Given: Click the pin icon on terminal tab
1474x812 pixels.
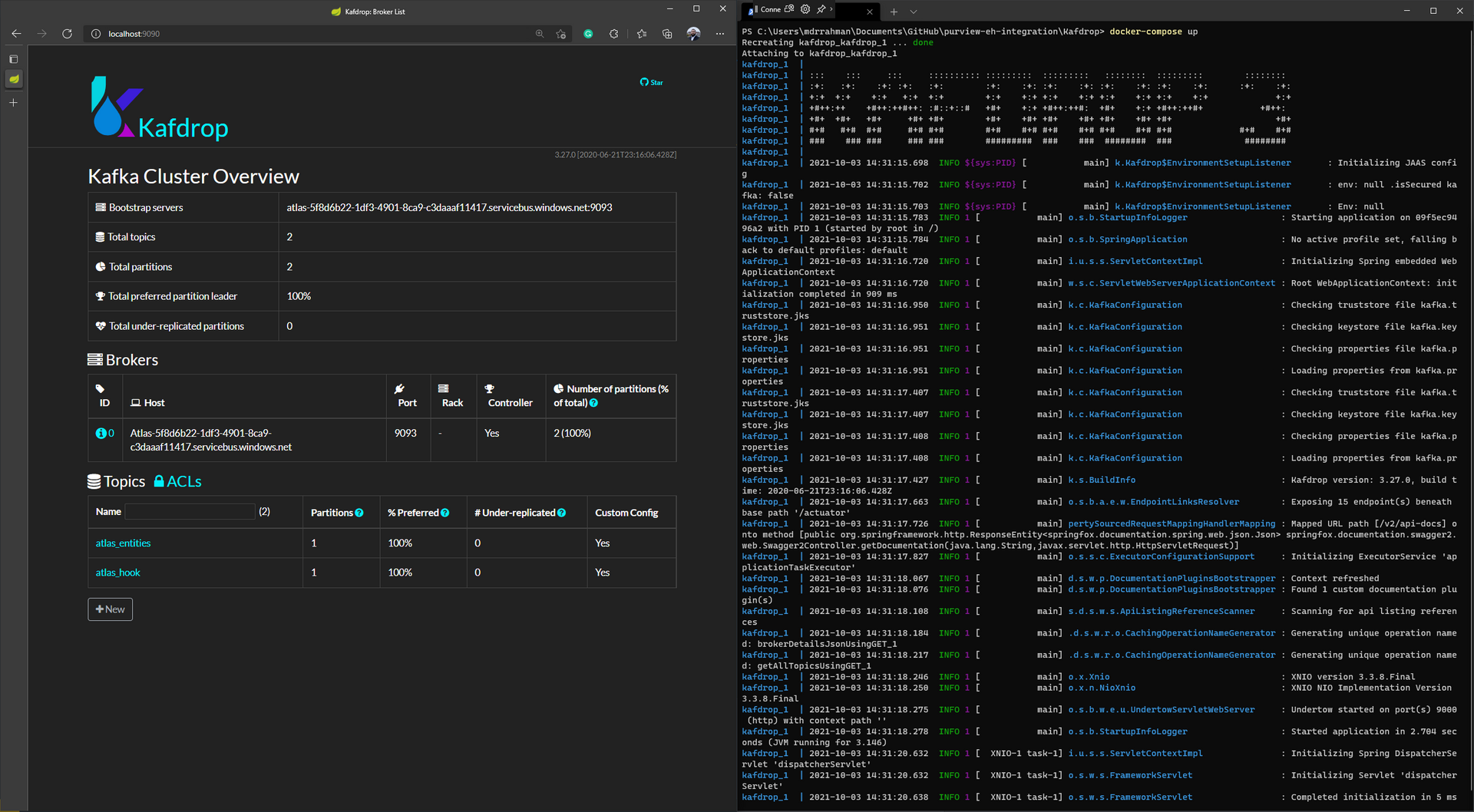Looking at the screenshot, I should [821, 9].
